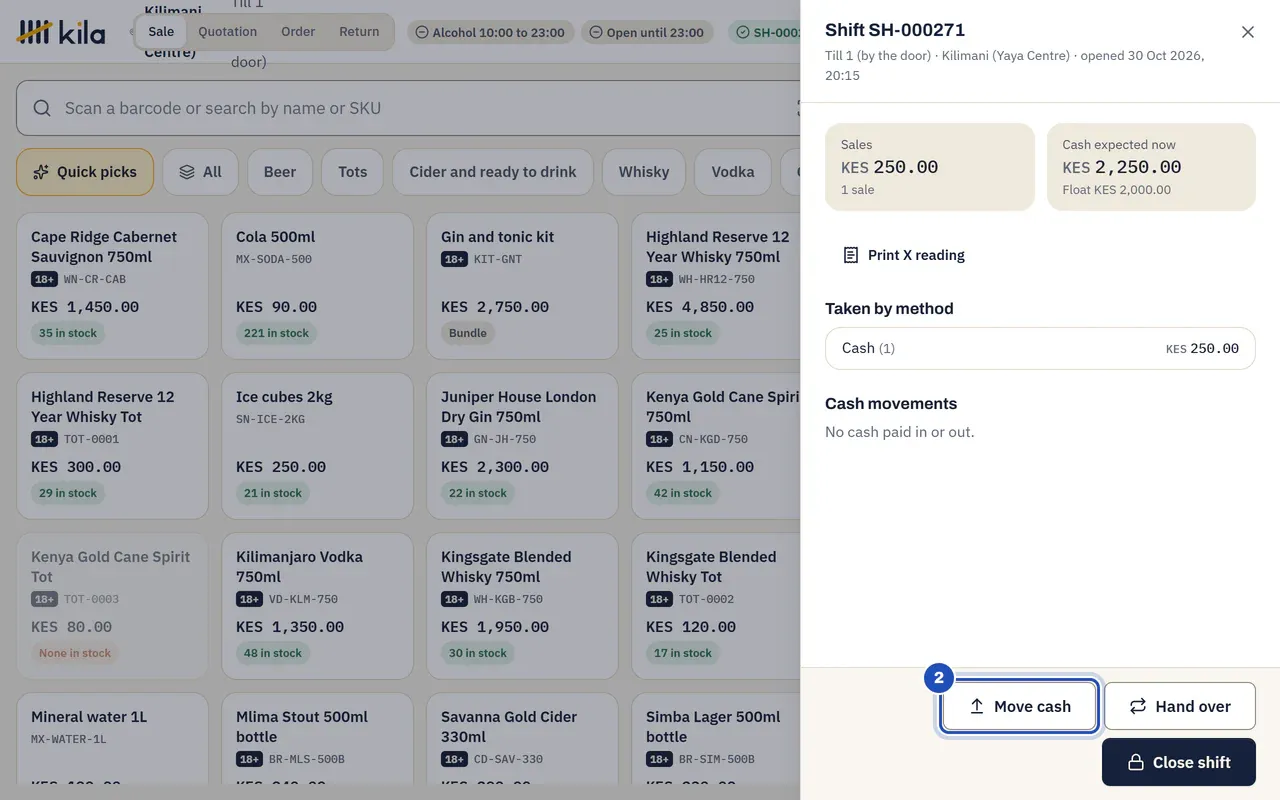Image resolution: width=1280 pixels, height=800 pixels.
Task: Select the Quick picks category
Action: pyautogui.click(x=85, y=172)
